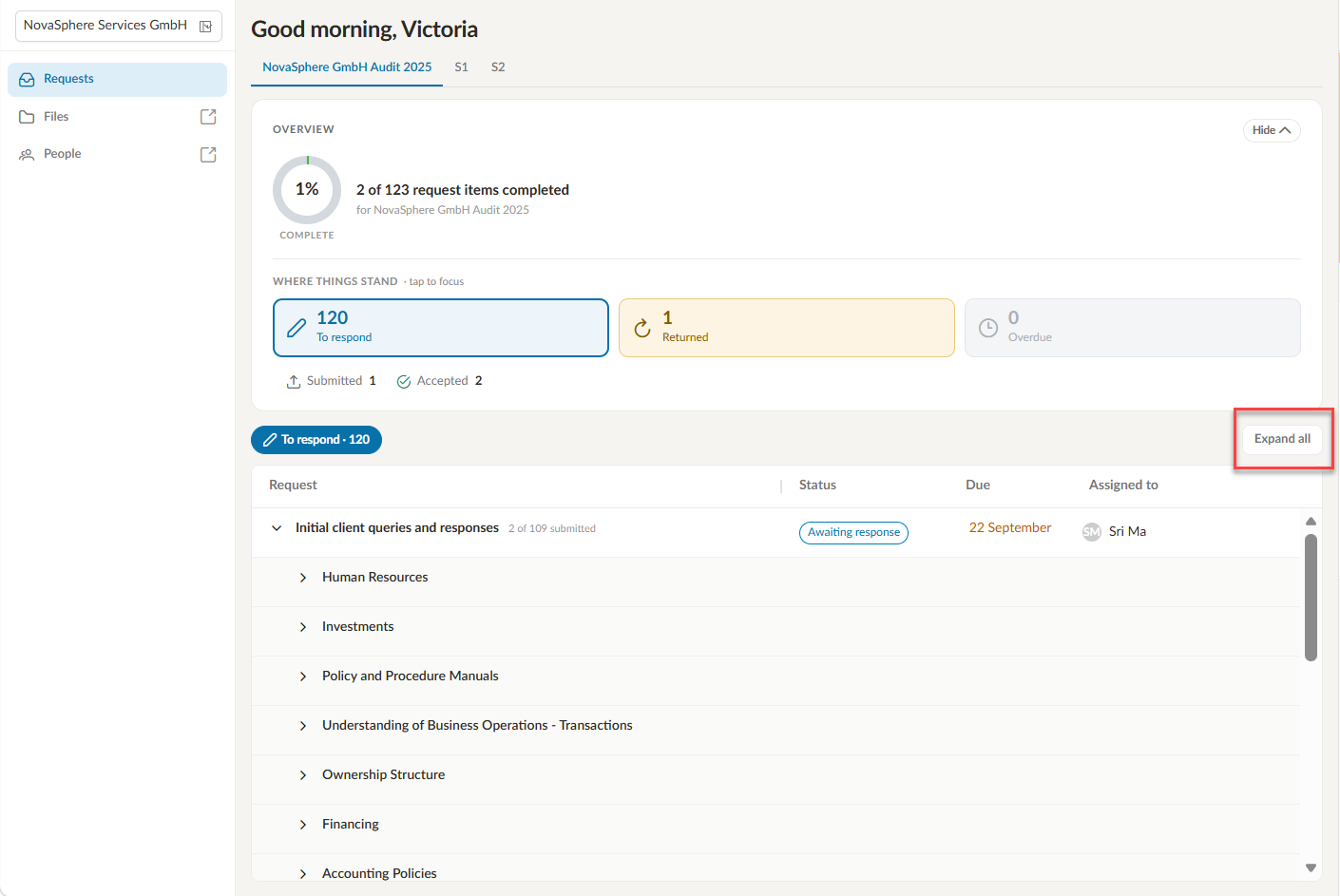Screen dimensions: 1340x896
Task: Expand the Ownership Structure section
Action: tap(303, 775)
